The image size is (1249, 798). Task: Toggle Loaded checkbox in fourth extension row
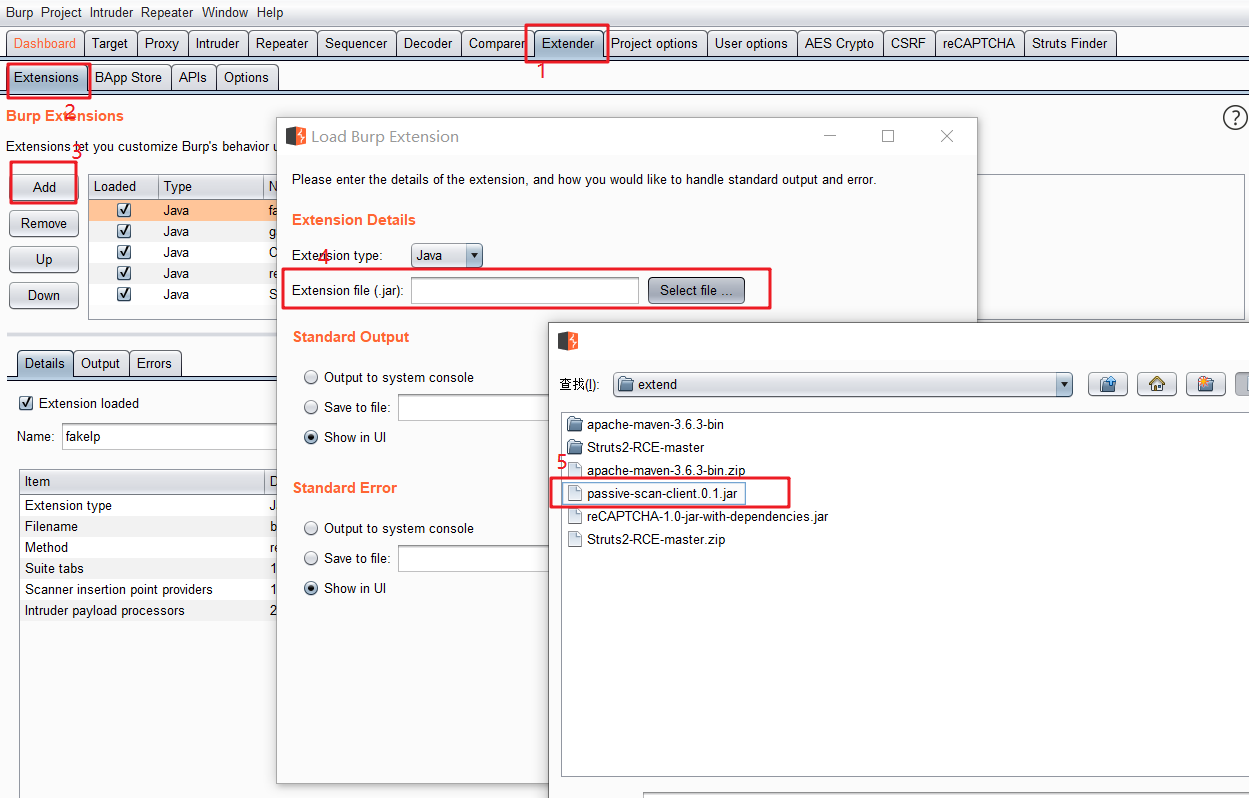[124, 274]
